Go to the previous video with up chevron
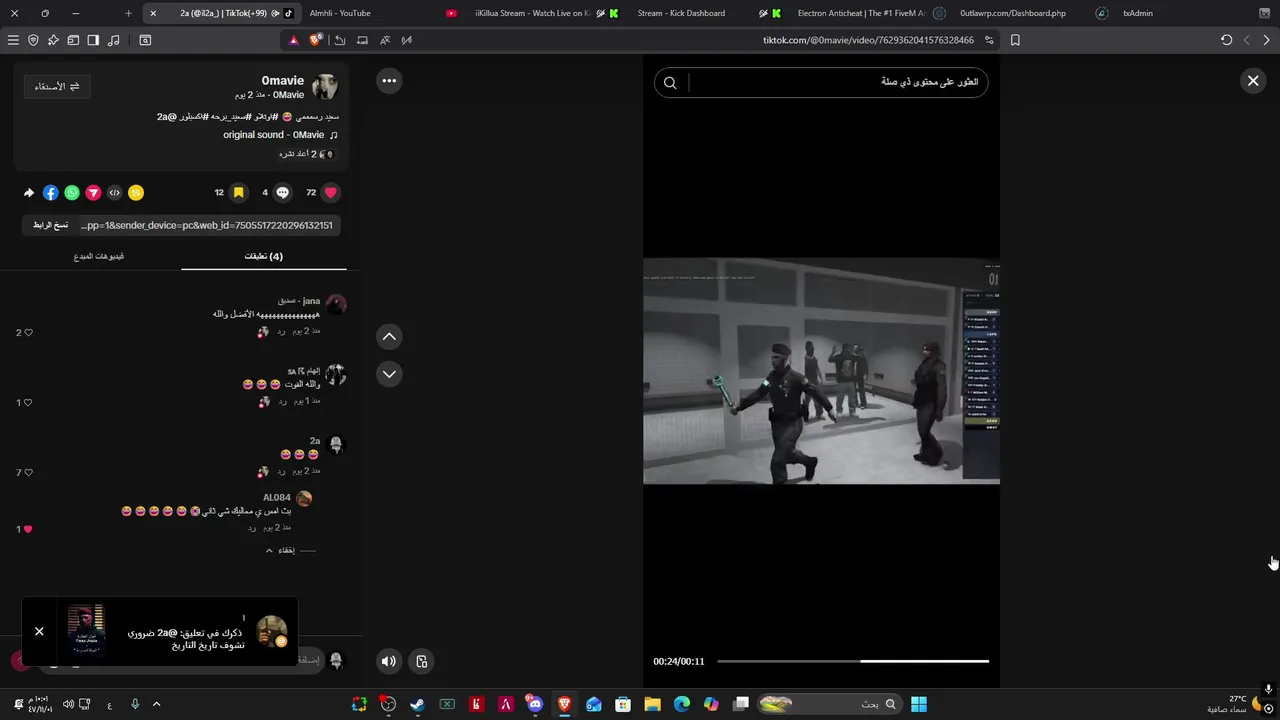 (x=389, y=336)
